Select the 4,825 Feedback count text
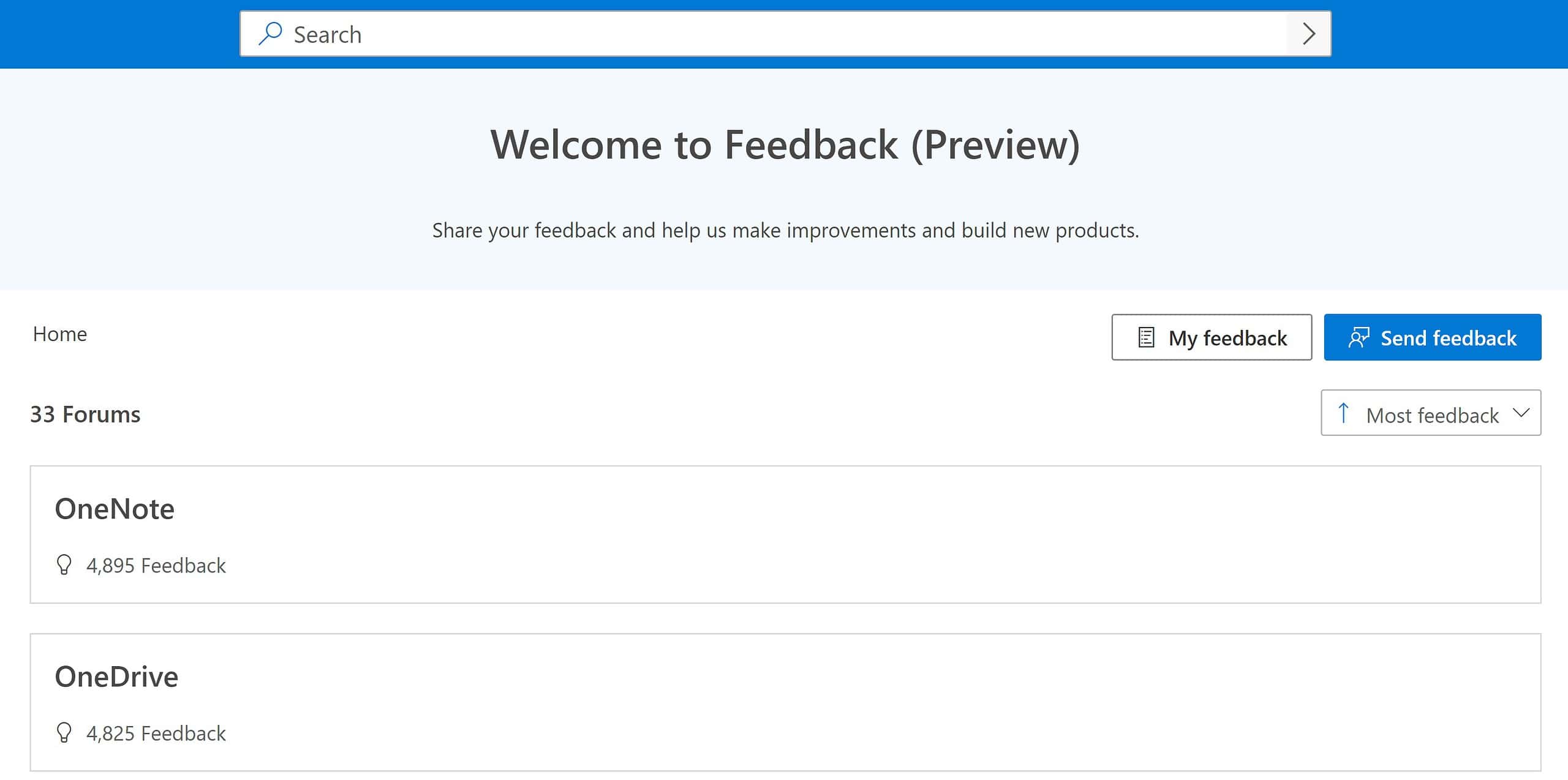Viewport: 1568px width, 780px height. tap(156, 733)
